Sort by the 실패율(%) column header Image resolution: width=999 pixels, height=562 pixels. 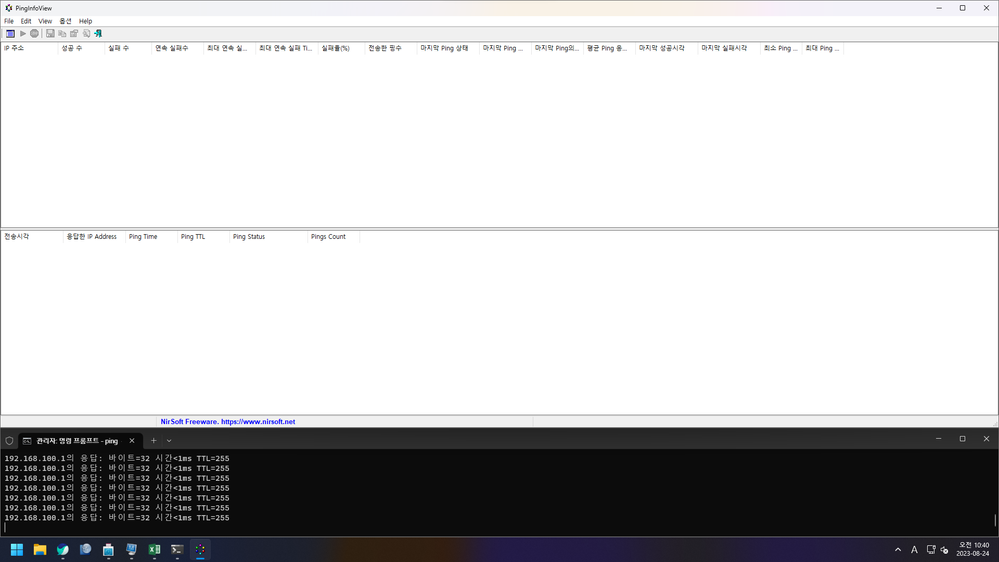(x=341, y=48)
